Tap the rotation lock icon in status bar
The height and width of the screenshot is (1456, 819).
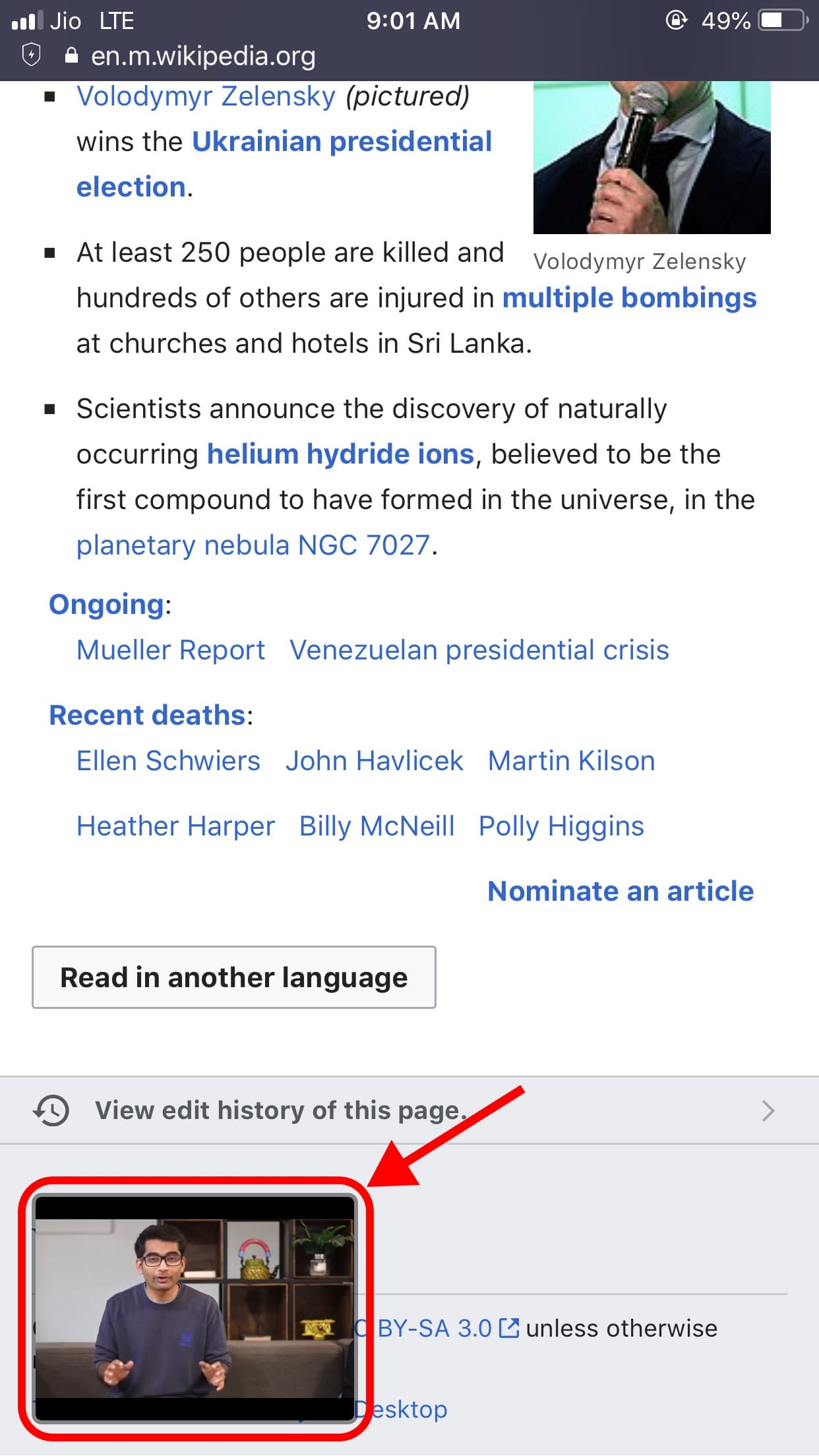[x=677, y=20]
